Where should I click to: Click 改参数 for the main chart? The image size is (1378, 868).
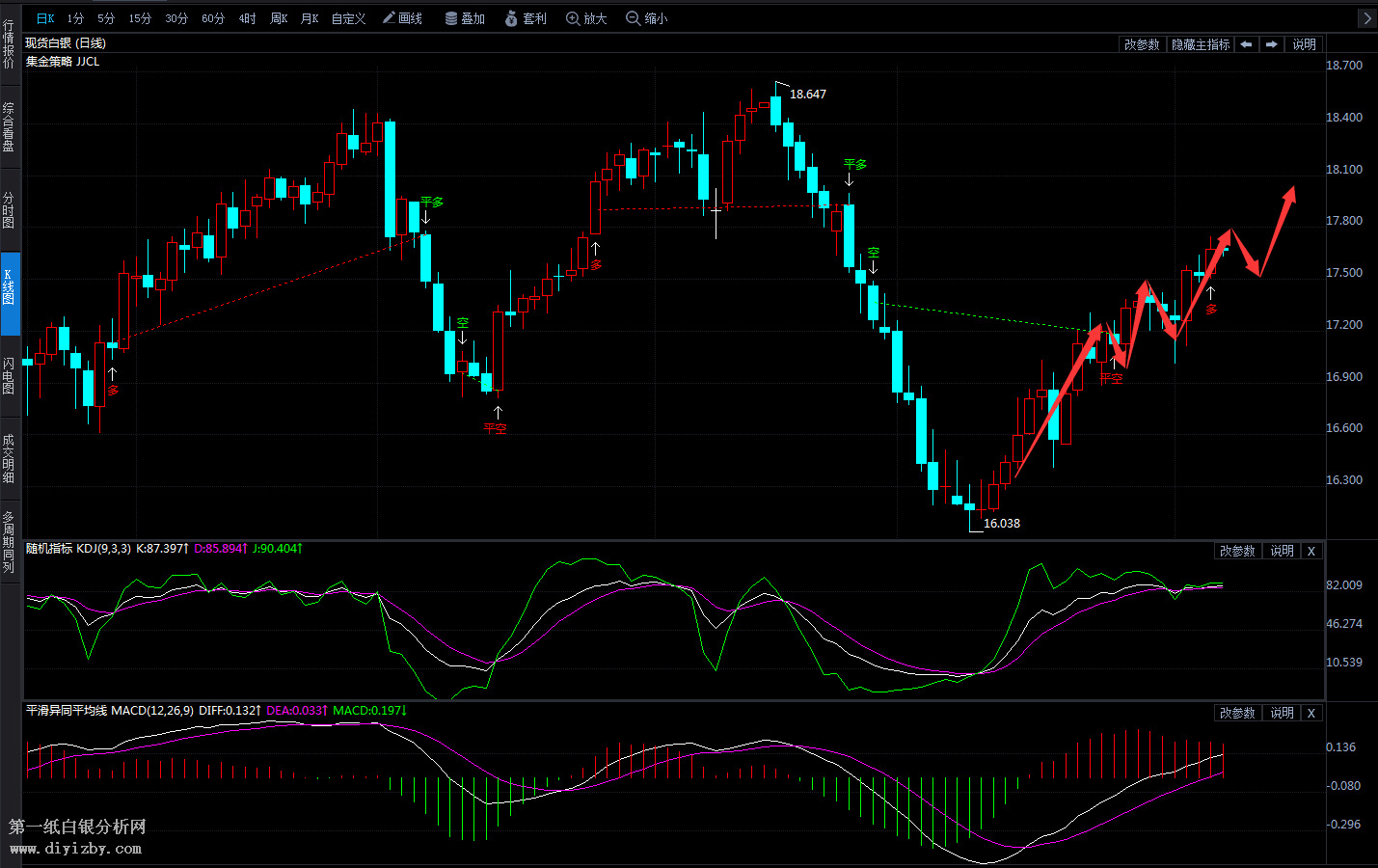pyautogui.click(x=1142, y=44)
